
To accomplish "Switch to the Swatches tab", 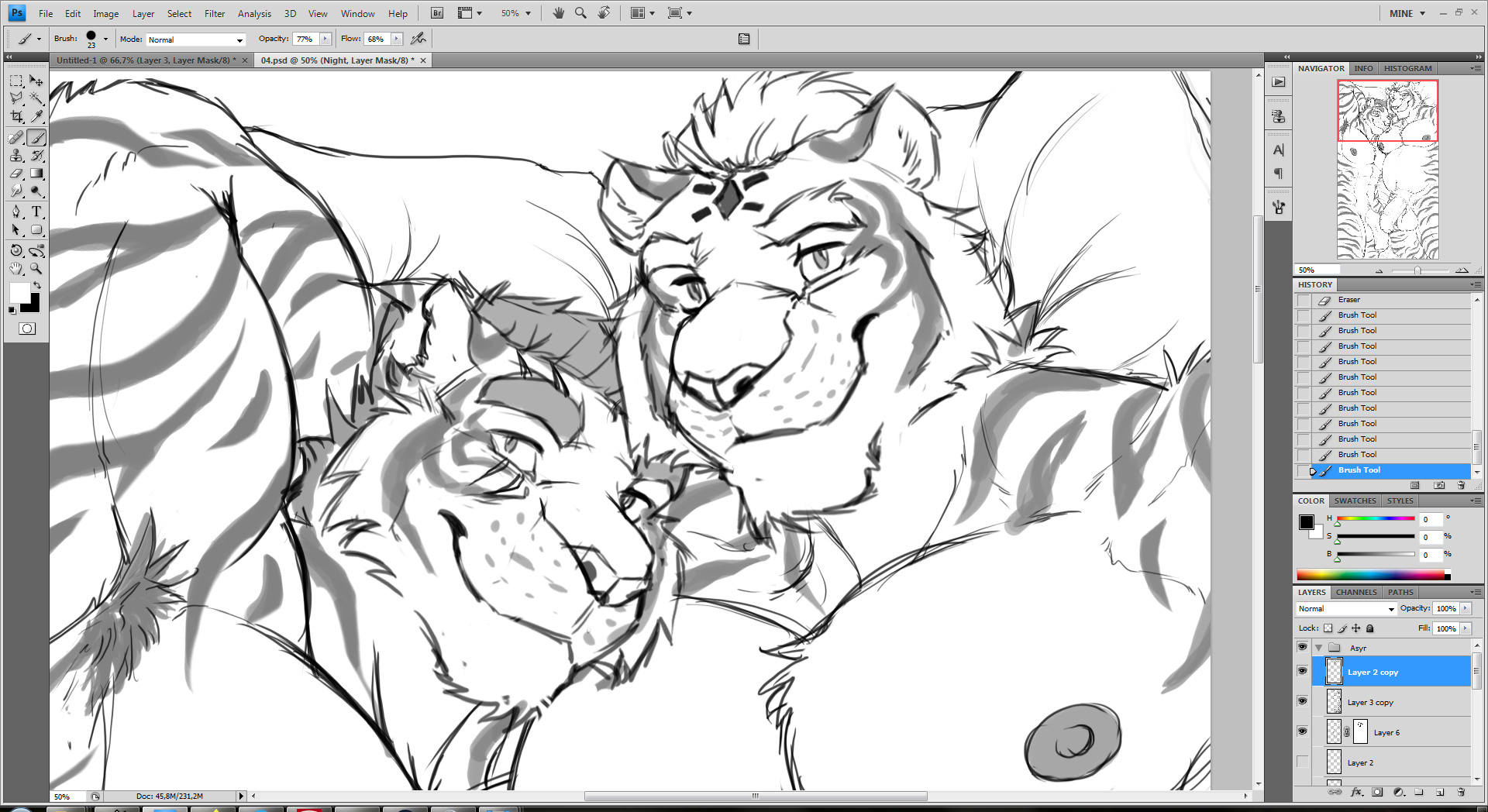I will 1355,501.
